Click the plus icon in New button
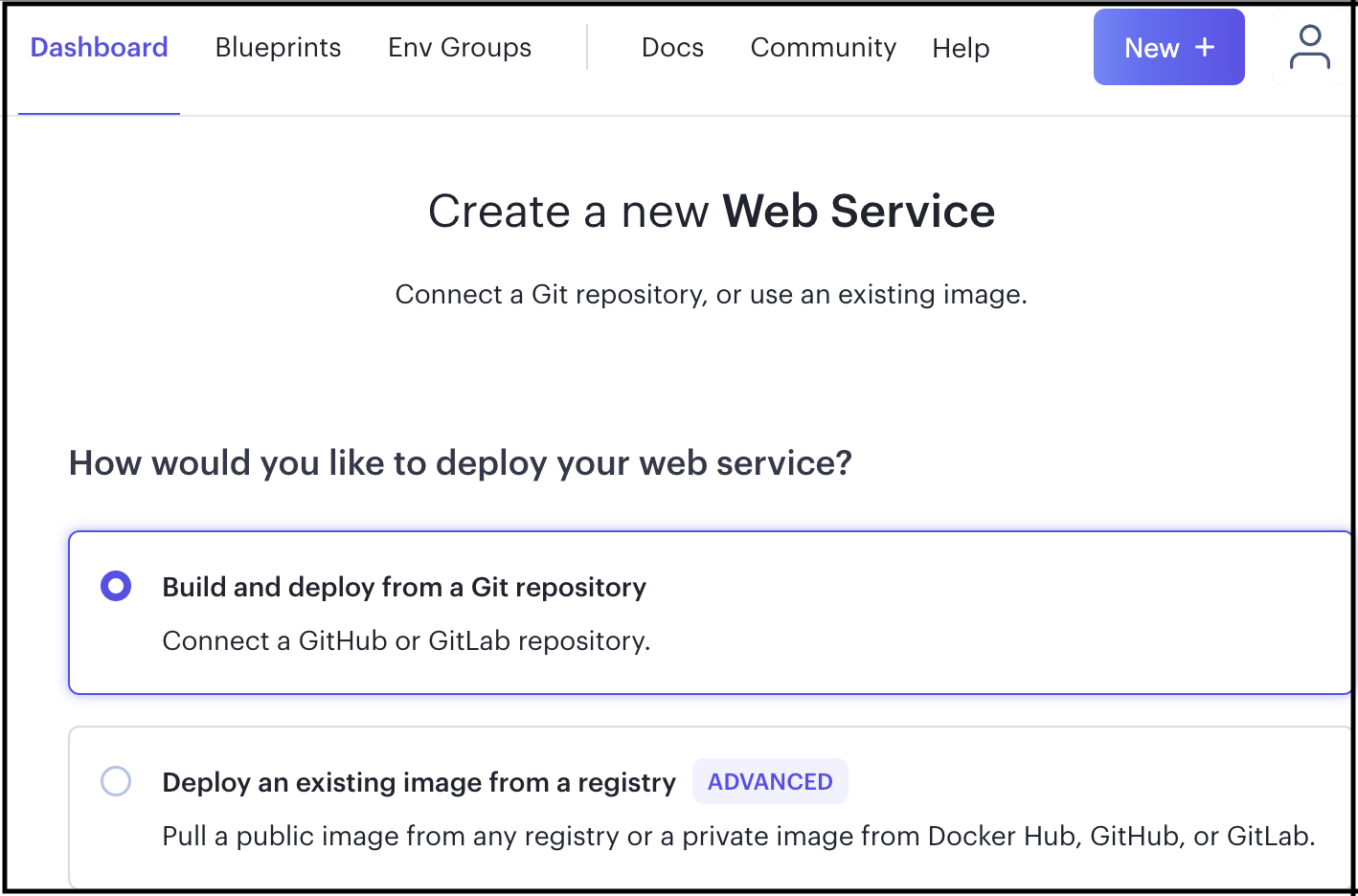1358x896 pixels. coord(1205,48)
